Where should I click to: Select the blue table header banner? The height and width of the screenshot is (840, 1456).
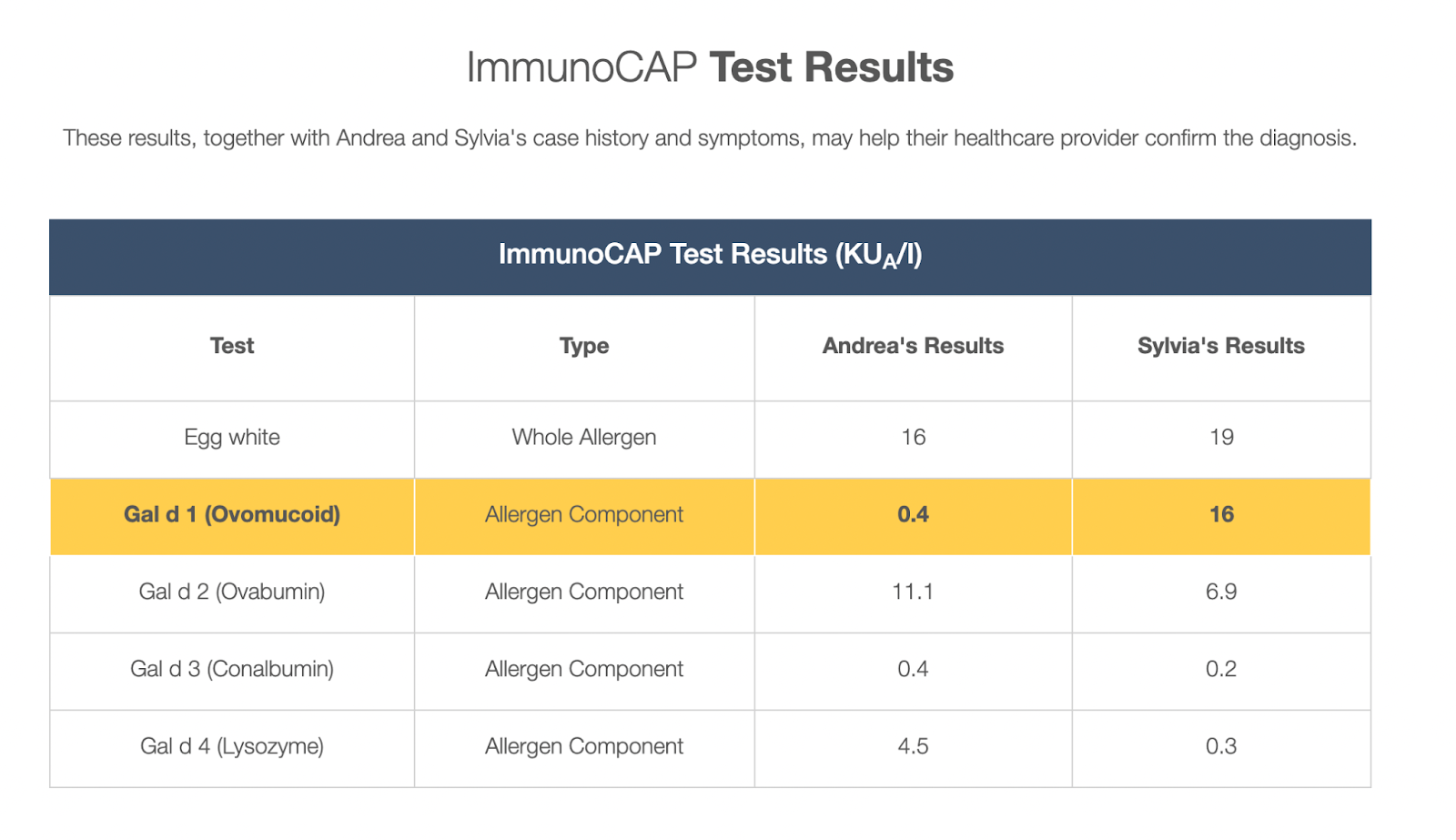(x=710, y=257)
